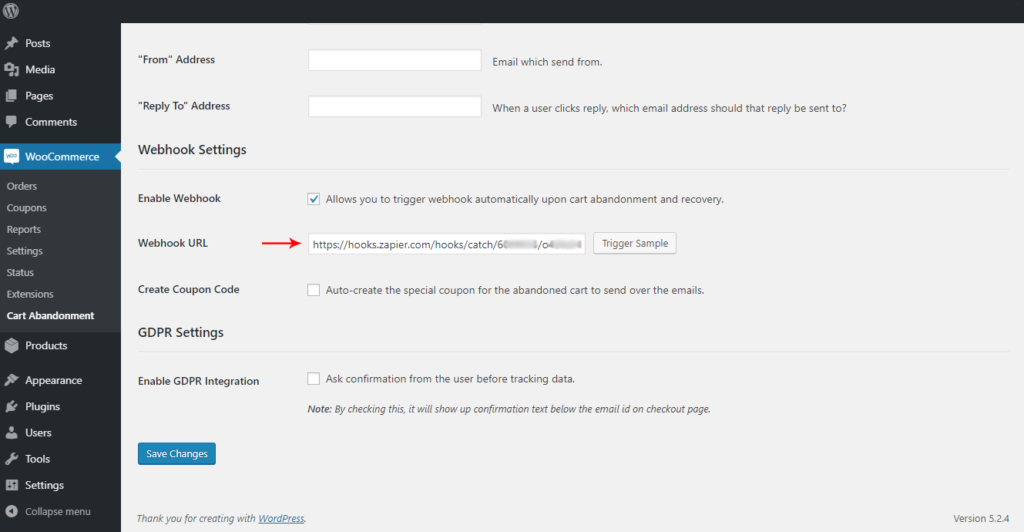Click the Appearance paintbrush icon
Screen dimensions: 1024x532
(x=11, y=380)
